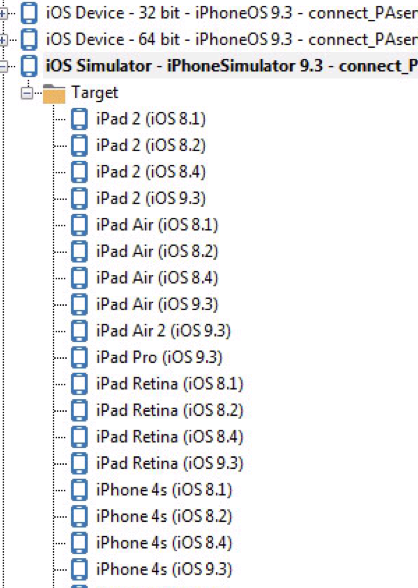Choose target iPad Retina (iOS 8.2)
The width and height of the screenshot is (418, 588).
coord(170,411)
